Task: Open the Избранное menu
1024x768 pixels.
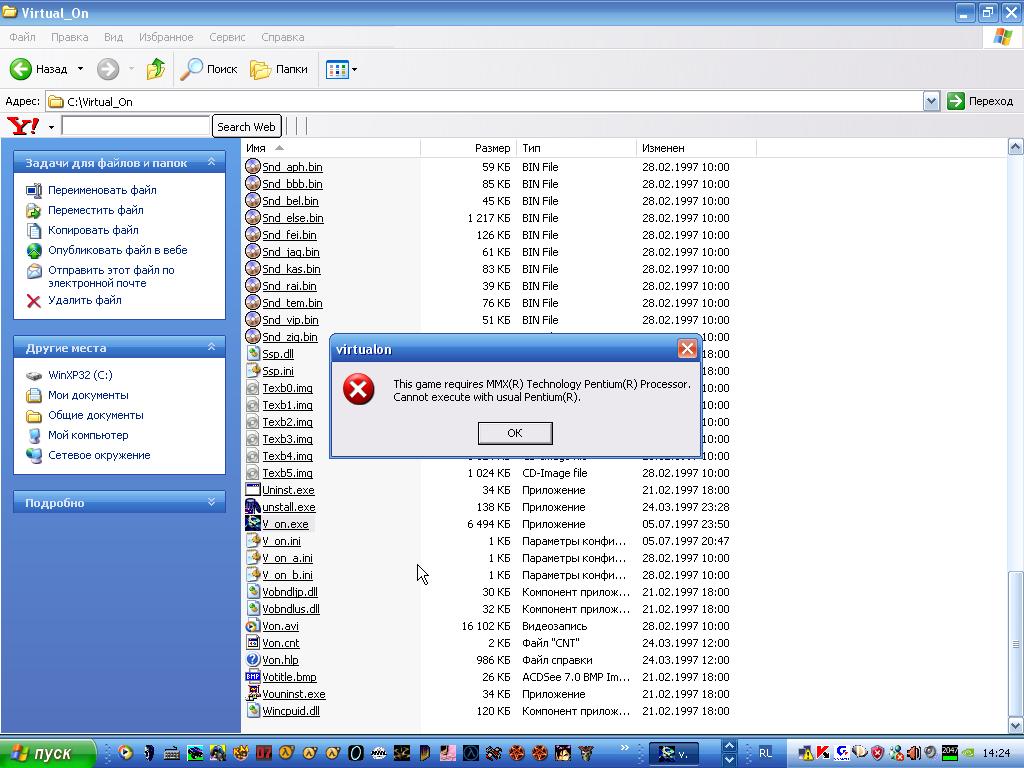Action: (166, 37)
